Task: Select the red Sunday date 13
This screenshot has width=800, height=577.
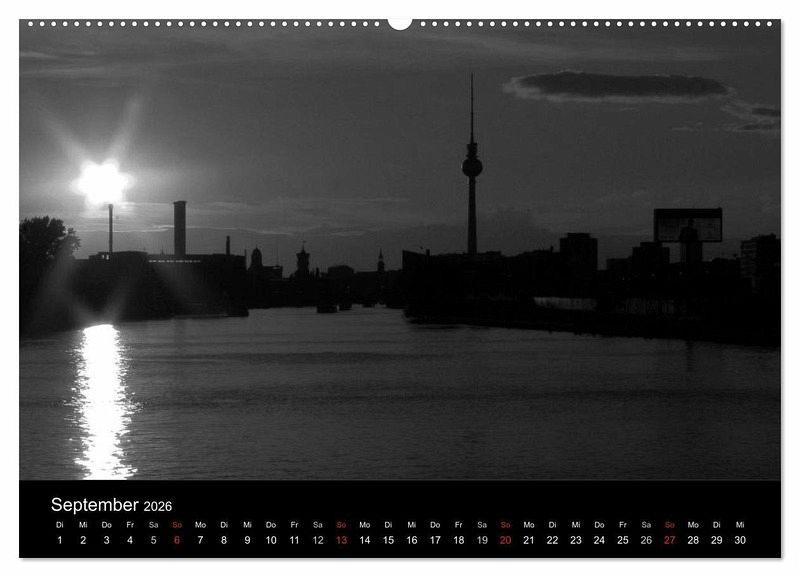Action: pyautogui.click(x=341, y=540)
